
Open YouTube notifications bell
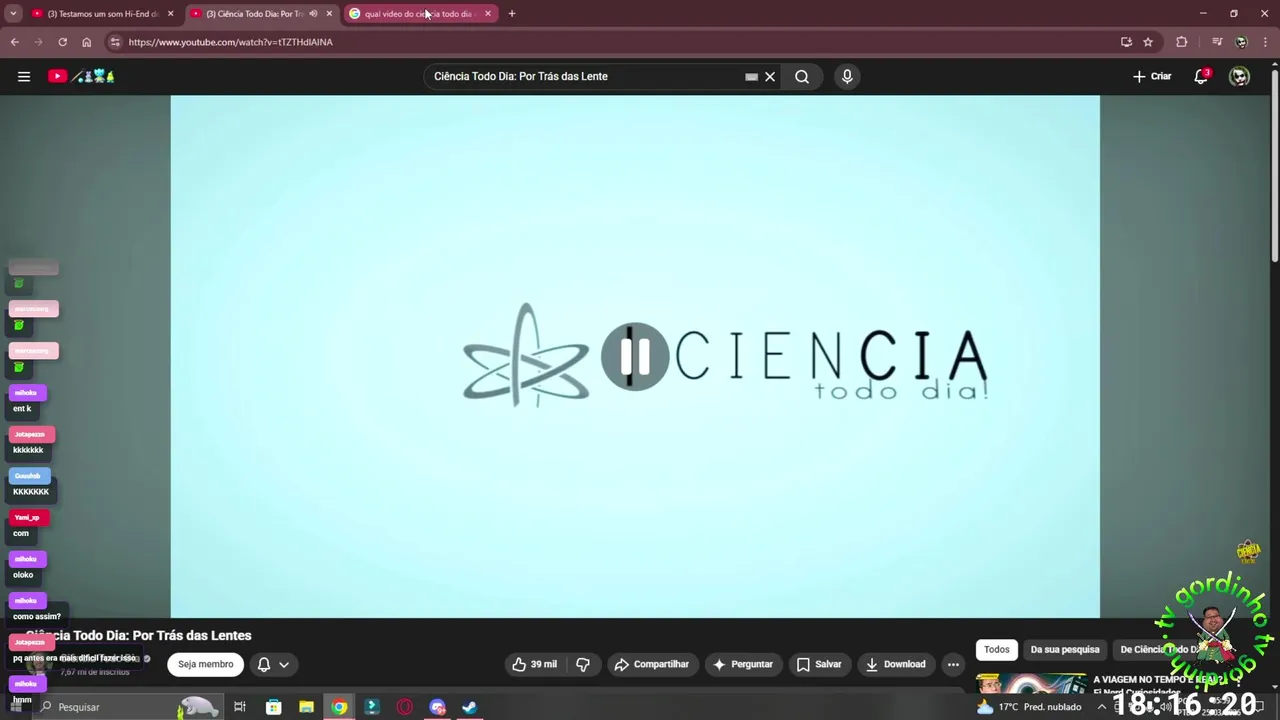click(1201, 76)
